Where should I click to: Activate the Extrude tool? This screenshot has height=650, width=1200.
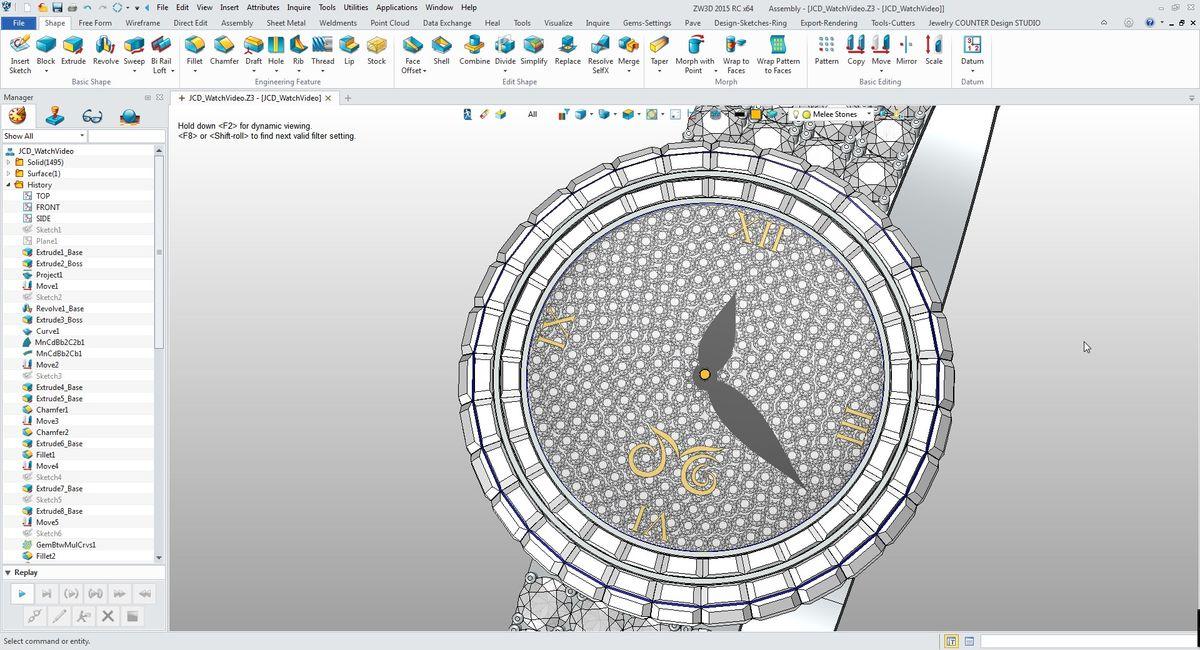tap(73, 52)
